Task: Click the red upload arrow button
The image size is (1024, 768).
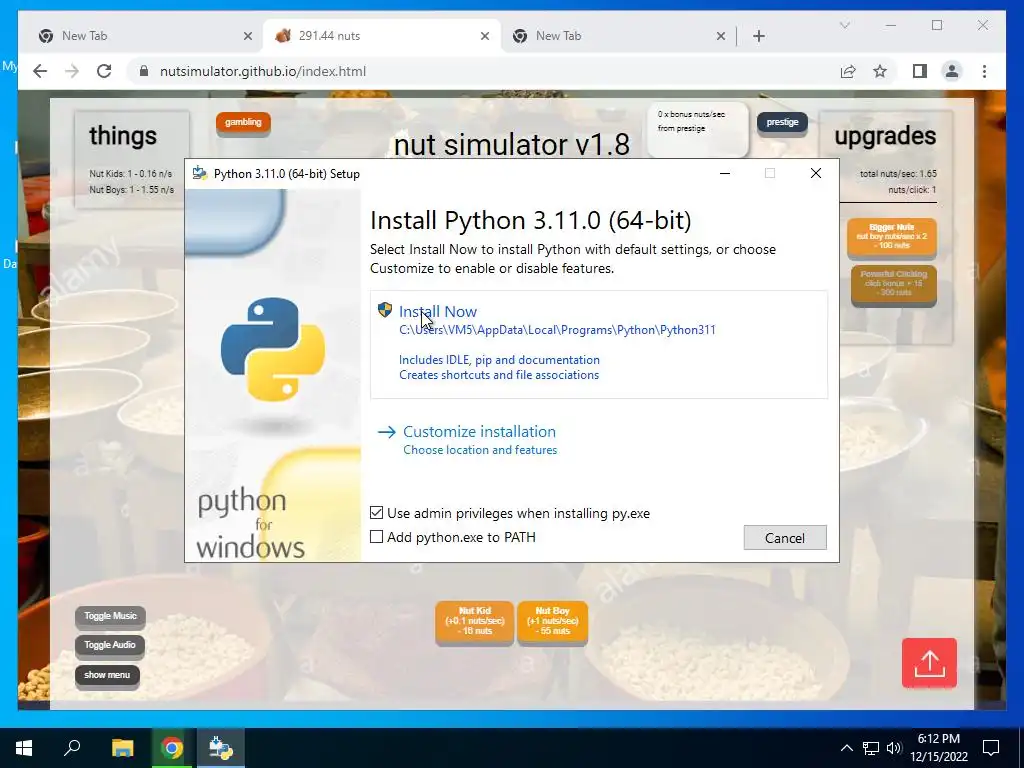Action: (x=929, y=663)
